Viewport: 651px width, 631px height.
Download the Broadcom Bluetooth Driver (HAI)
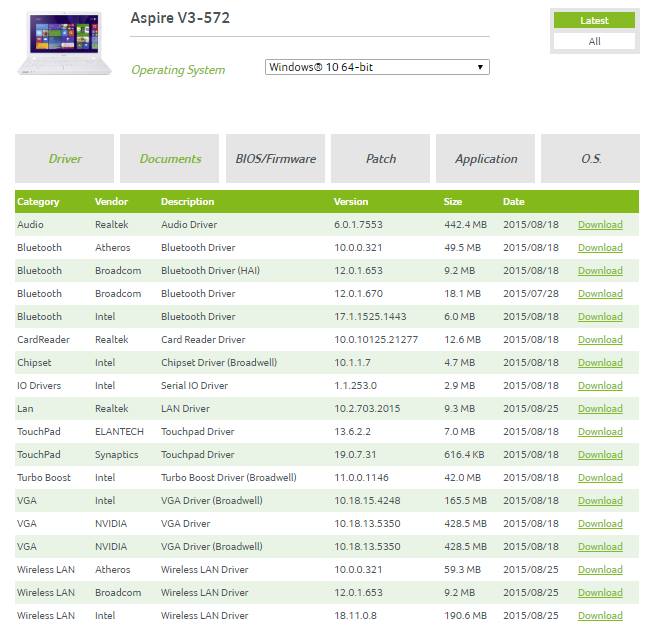tap(600, 271)
